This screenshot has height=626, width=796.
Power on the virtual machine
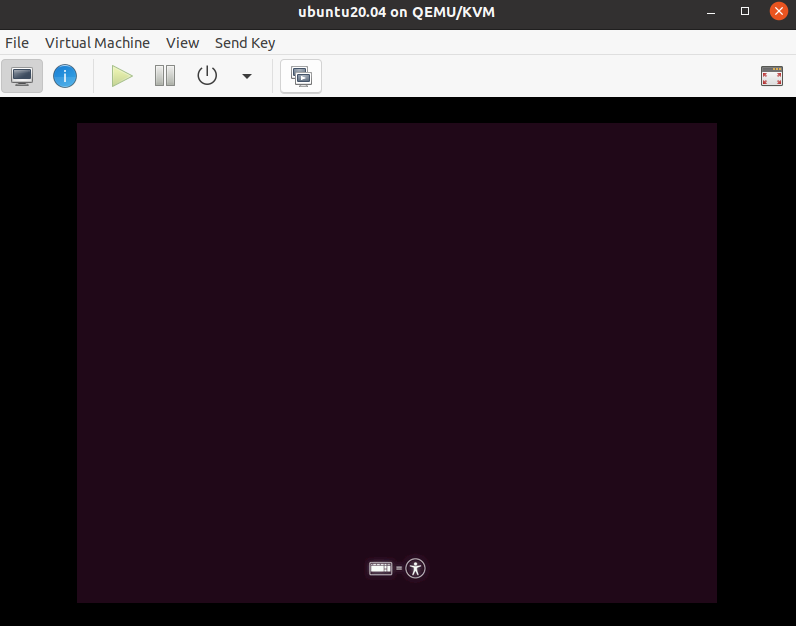pyautogui.click(x=122, y=76)
